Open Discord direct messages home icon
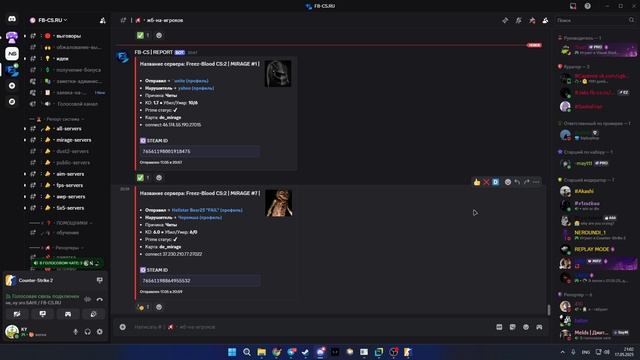The width and height of the screenshot is (640, 360). 12,20
